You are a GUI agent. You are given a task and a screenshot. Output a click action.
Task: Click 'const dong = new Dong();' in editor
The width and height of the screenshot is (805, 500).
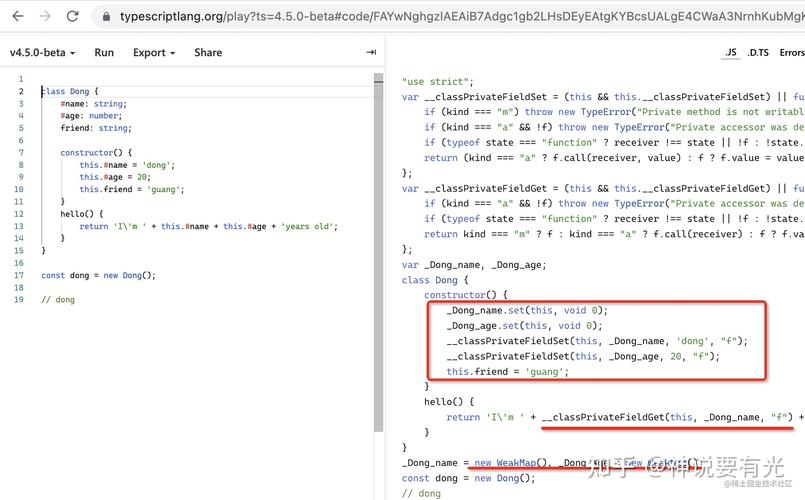tap(99, 275)
